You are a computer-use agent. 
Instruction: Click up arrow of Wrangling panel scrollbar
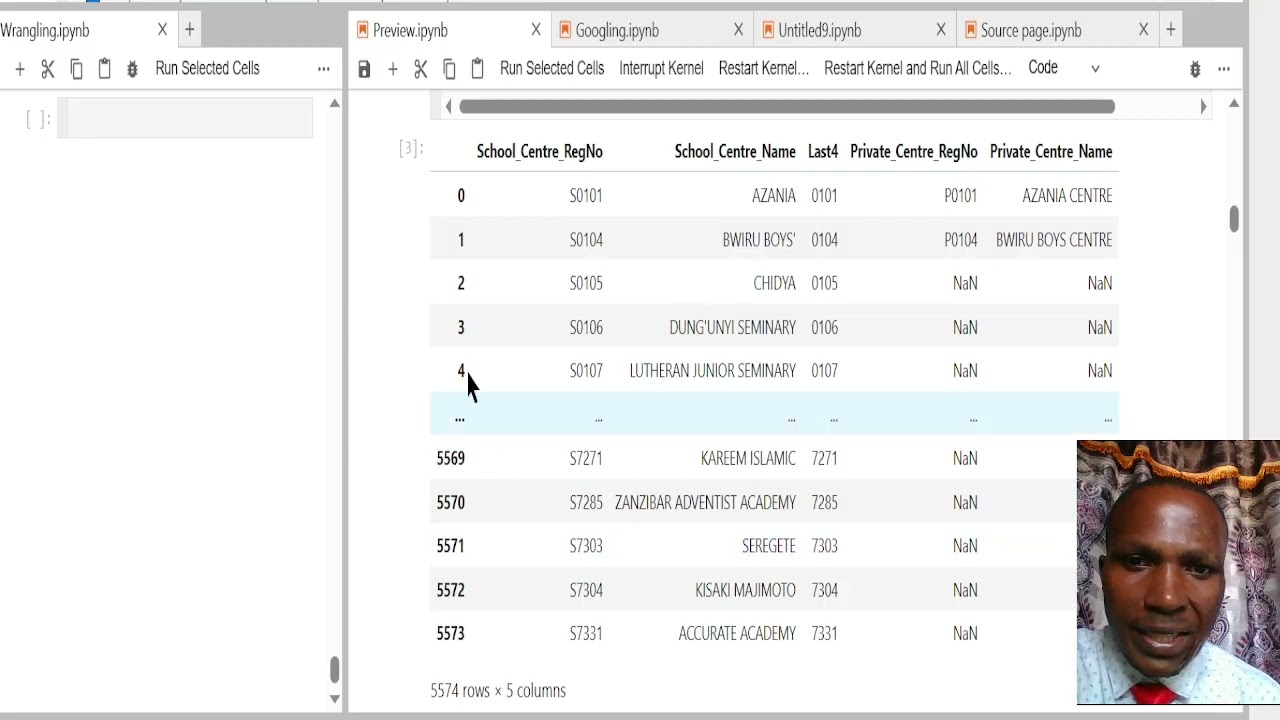click(335, 103)
